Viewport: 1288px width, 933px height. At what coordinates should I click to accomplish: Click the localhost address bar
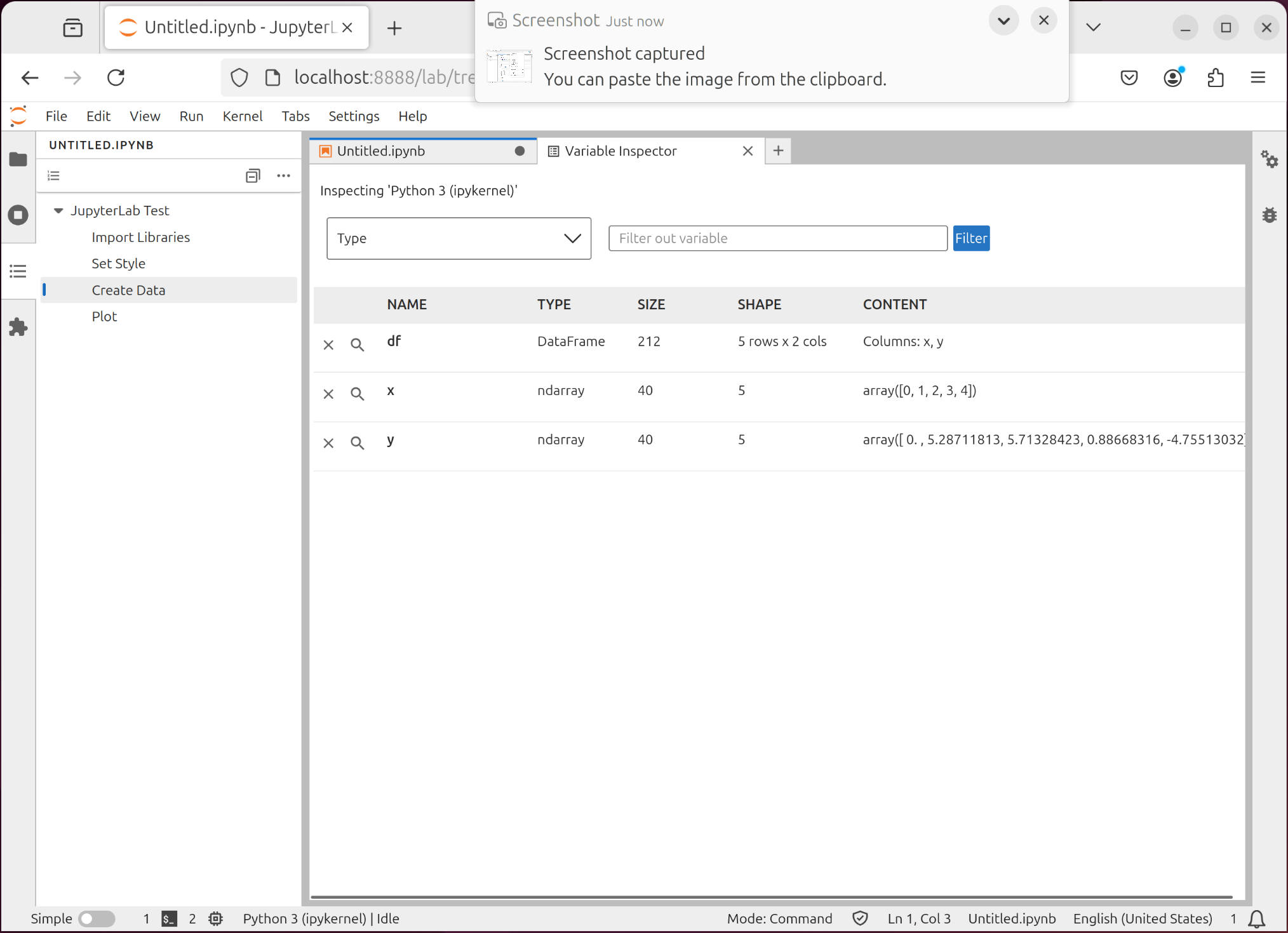[384, 78]
